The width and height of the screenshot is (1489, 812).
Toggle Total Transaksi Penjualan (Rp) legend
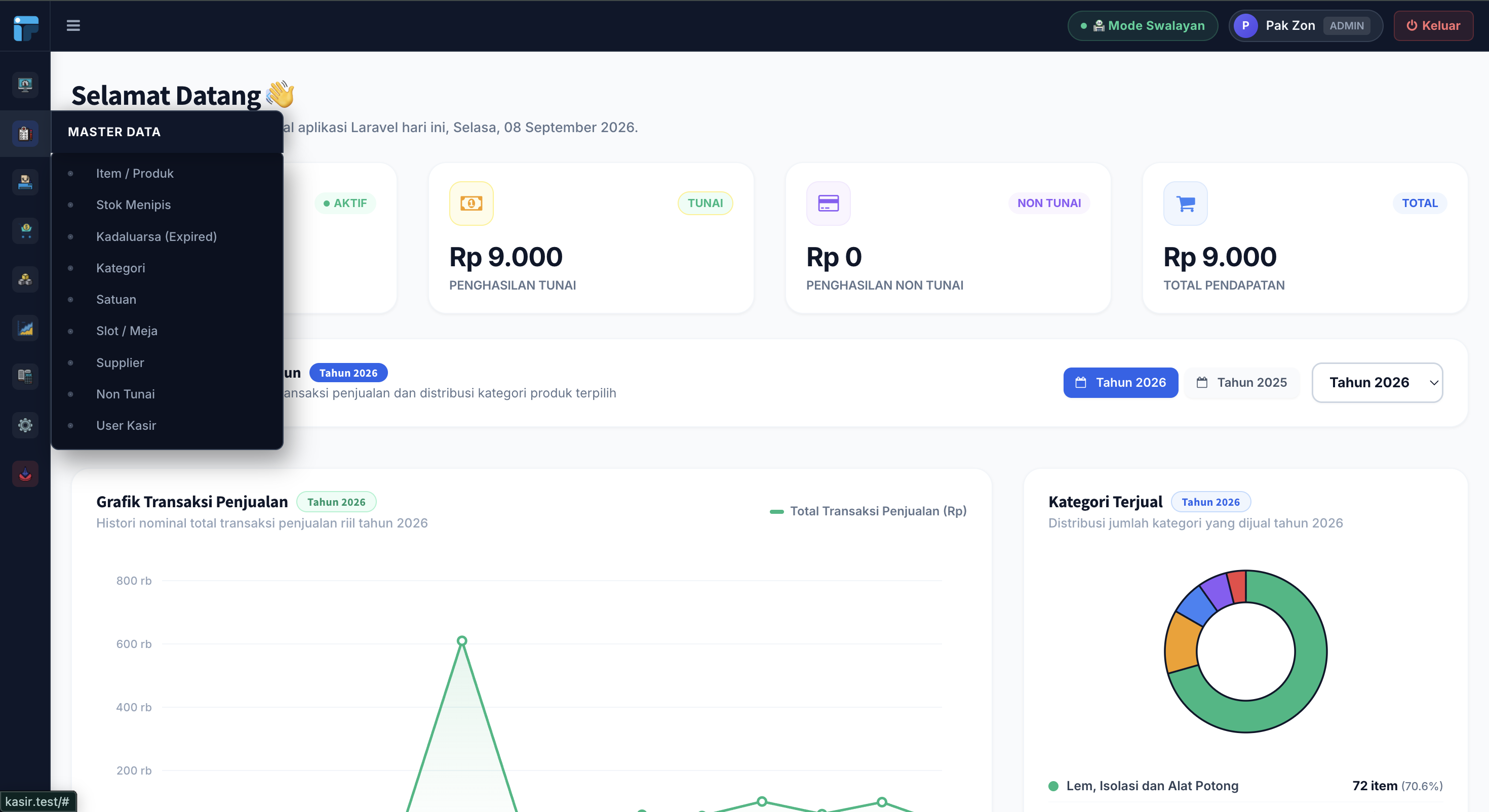click(868, 511)
